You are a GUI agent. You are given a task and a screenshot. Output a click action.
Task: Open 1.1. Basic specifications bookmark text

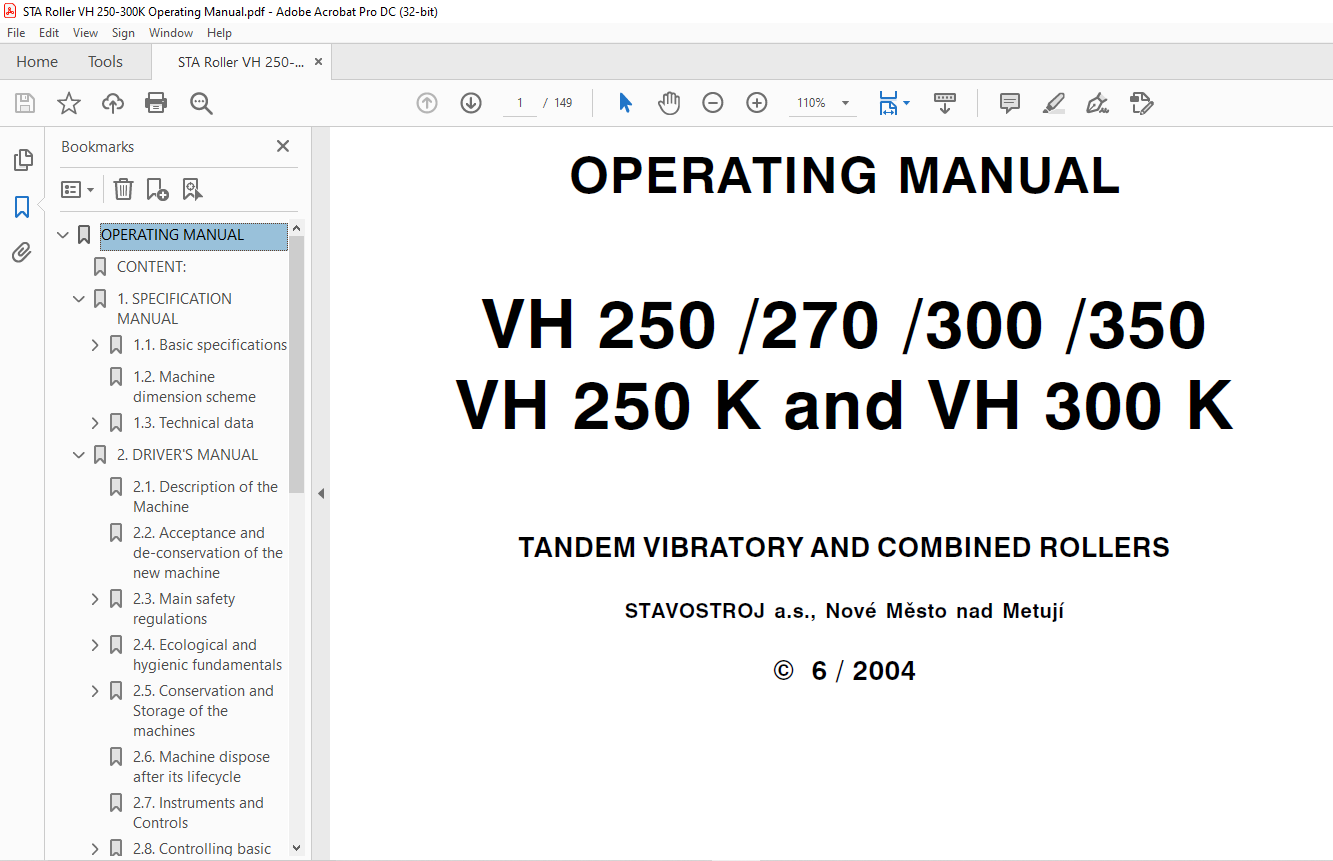pyautogui.click(x=210, y=345)
